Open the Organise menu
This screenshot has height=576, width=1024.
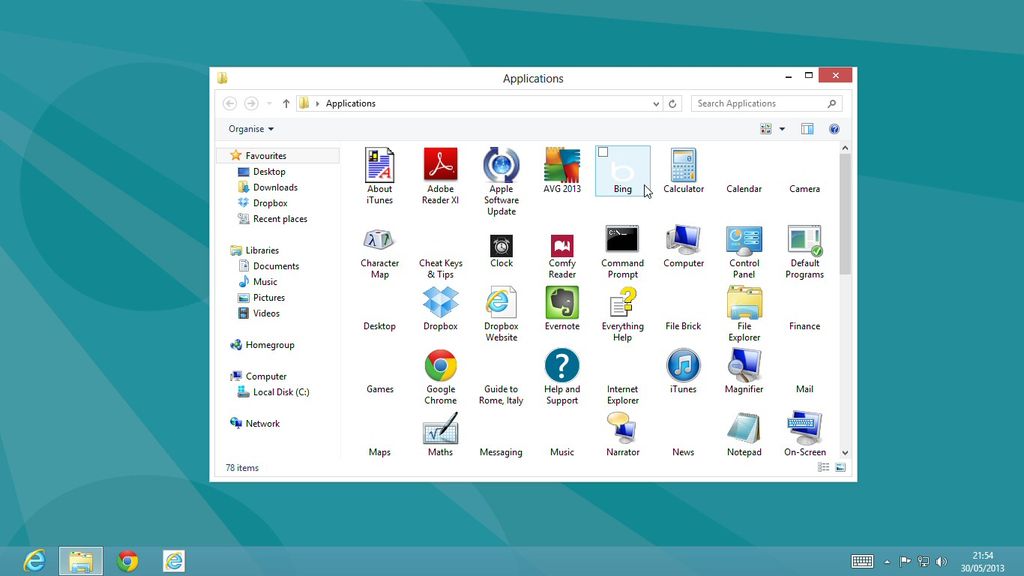pos(249,128)
